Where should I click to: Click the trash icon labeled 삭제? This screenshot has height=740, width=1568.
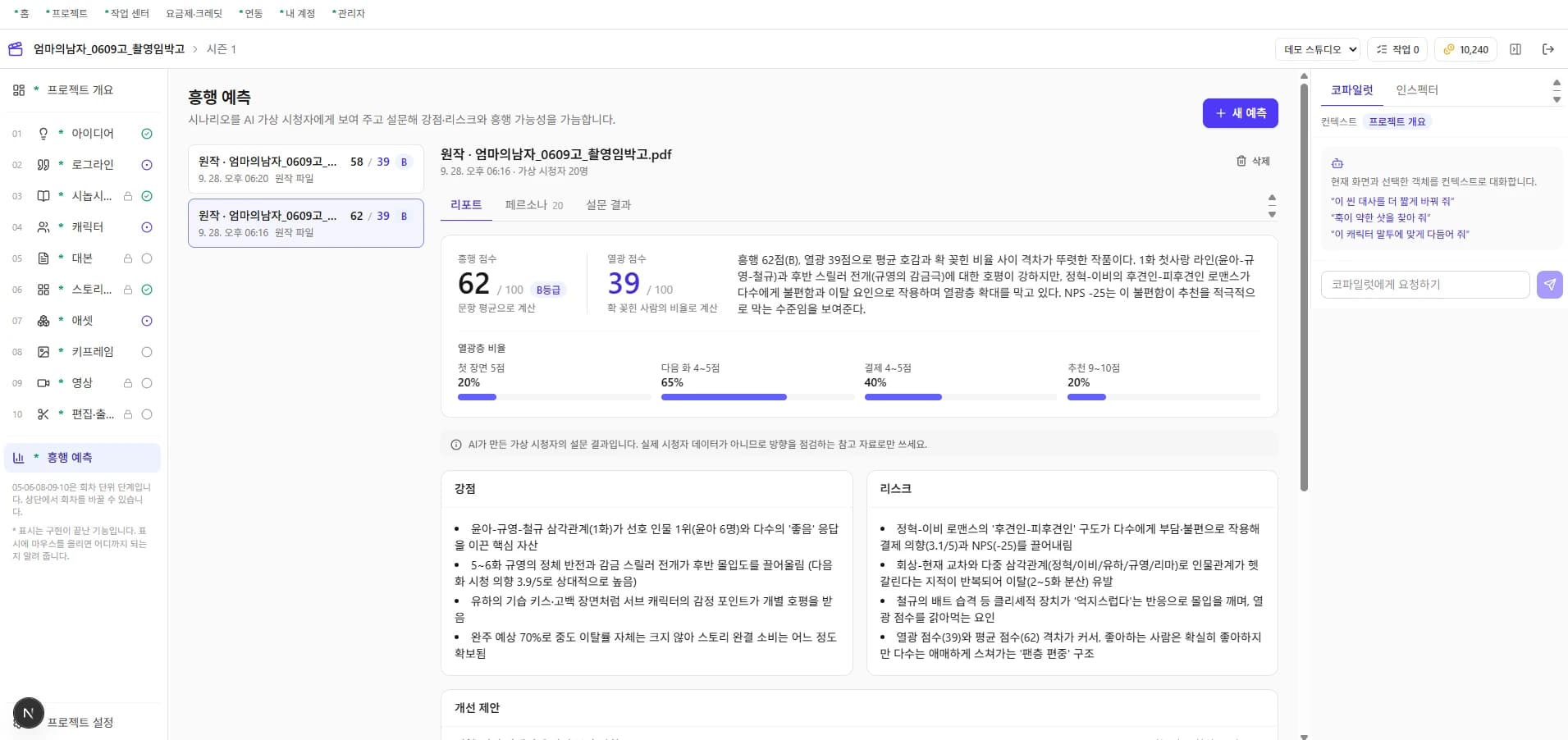point(1241,161)
